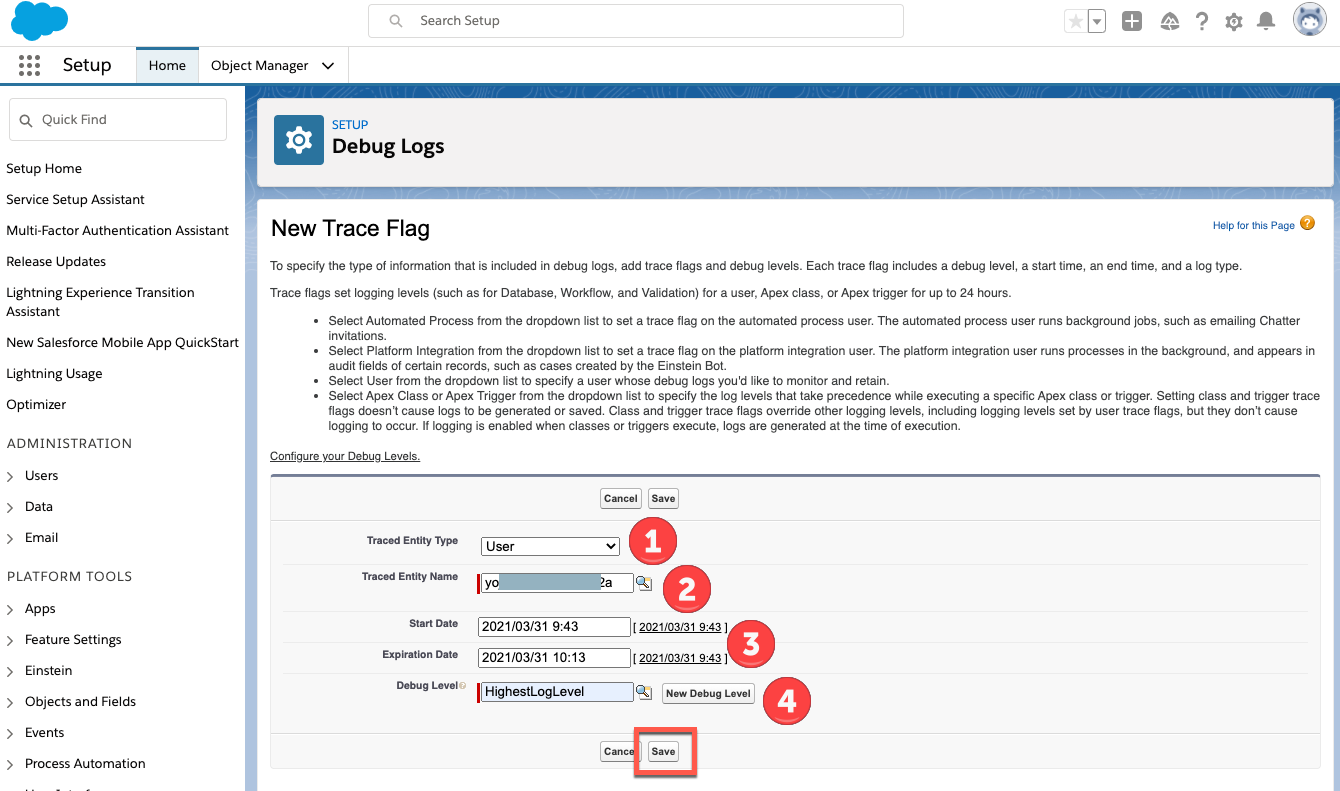This screenshot has height=791, width=1340.
Task: Click the Traced Entity Name lookup icon
Action: tap(644, 583)
